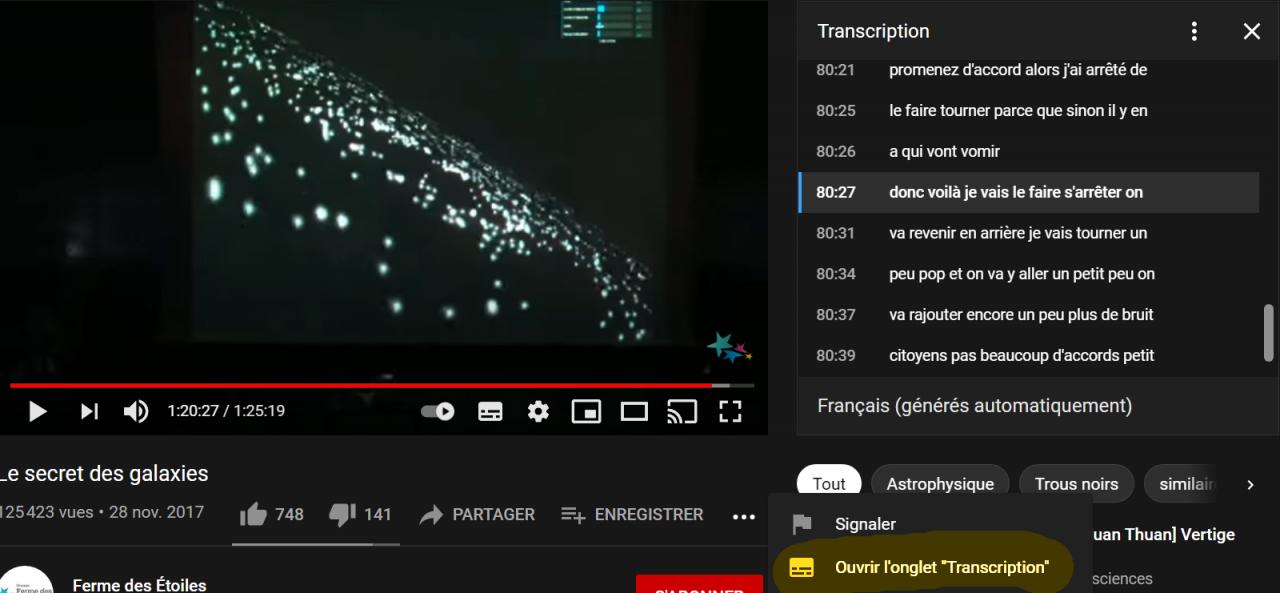Toggle the autoplay switch

[438, 411]
